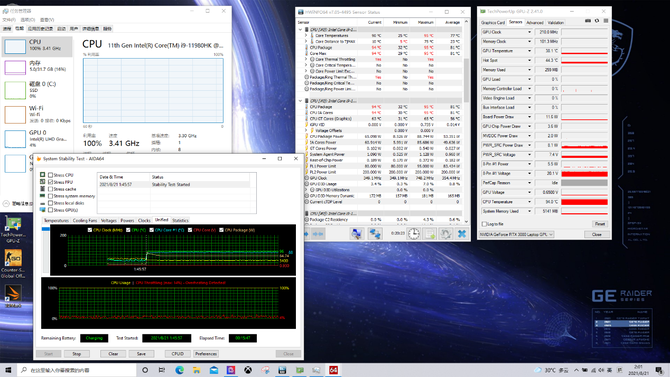This screenshot has height=377, width=670.
Task: Open 3DMark desktop shortcut
Action: click(x=13, y=297)
